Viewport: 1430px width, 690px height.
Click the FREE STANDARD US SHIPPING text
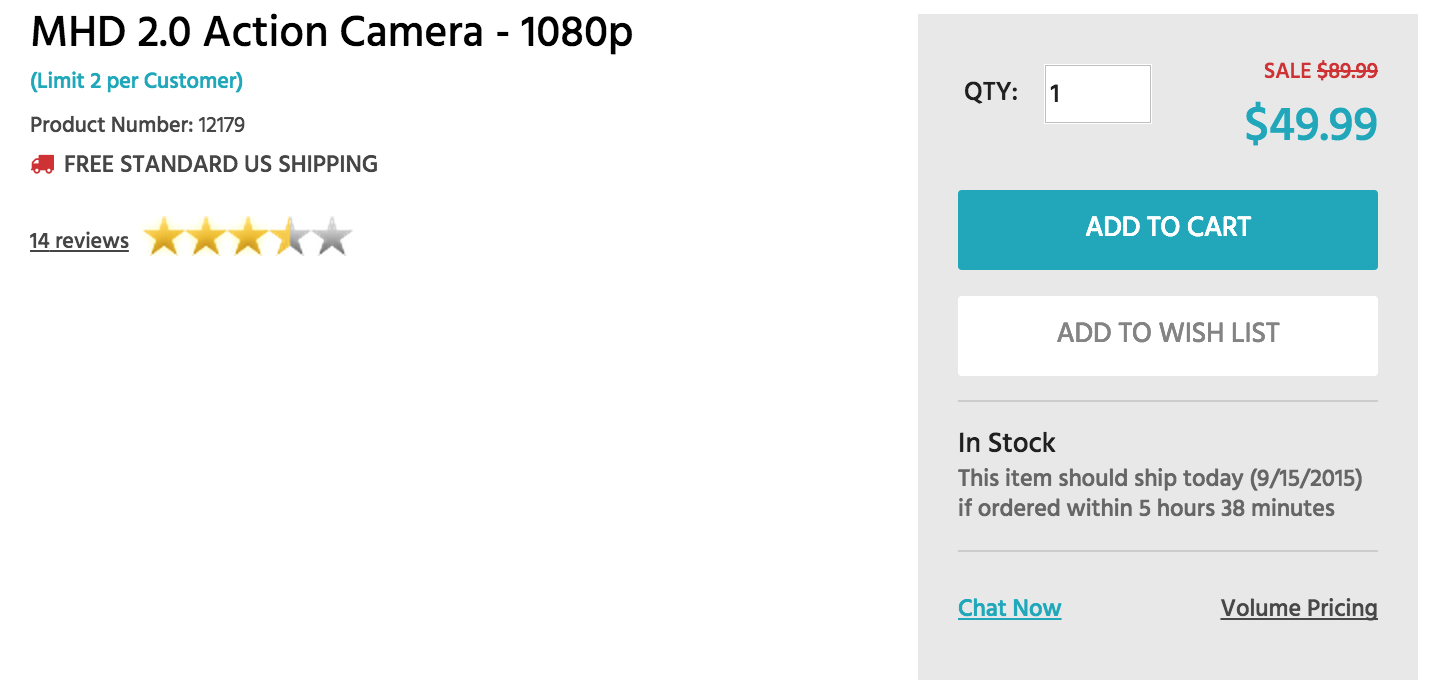pos(221,164)
